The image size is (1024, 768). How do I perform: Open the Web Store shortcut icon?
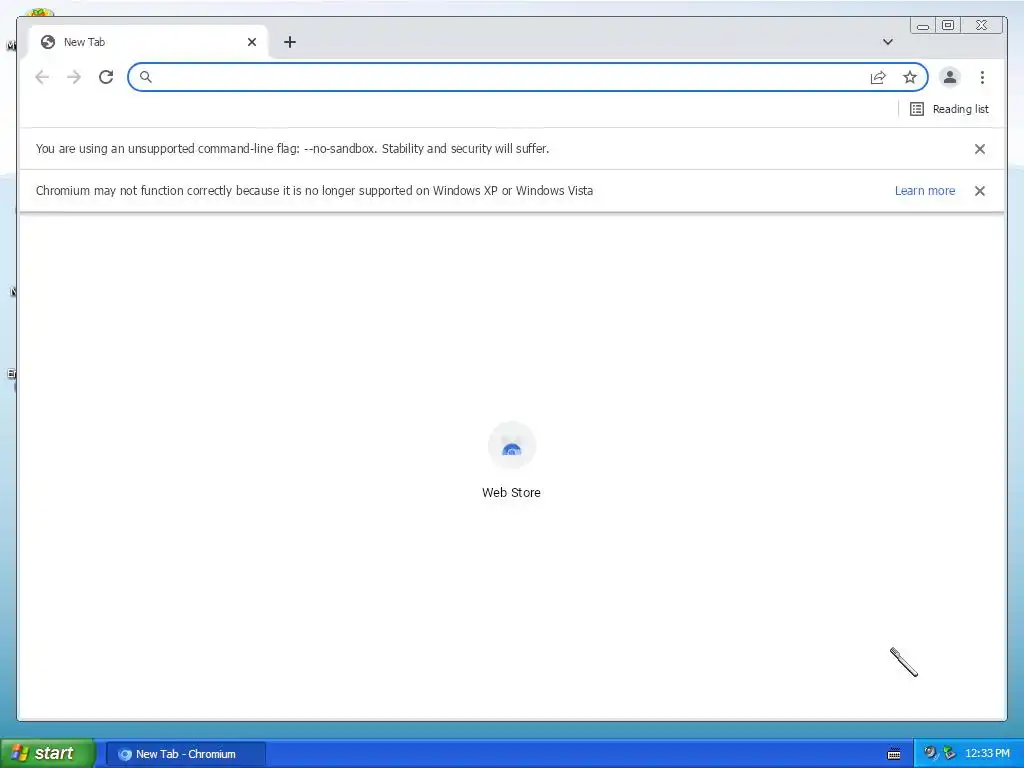(511, 446)
